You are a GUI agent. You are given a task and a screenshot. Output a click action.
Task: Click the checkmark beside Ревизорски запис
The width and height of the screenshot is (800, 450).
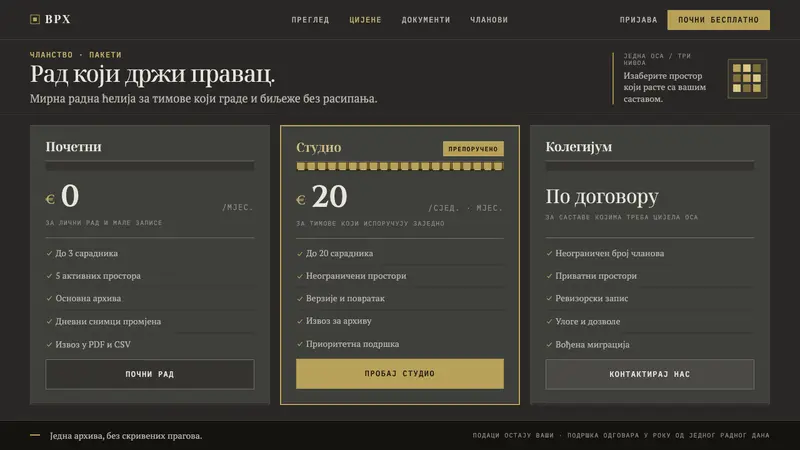pyautogui.click(x=549, y=298)
